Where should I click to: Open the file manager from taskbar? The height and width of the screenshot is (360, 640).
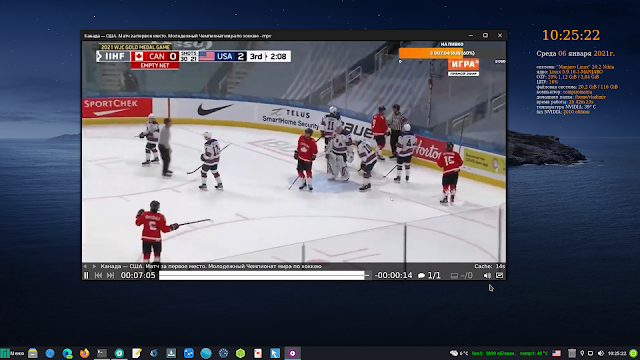33,353
